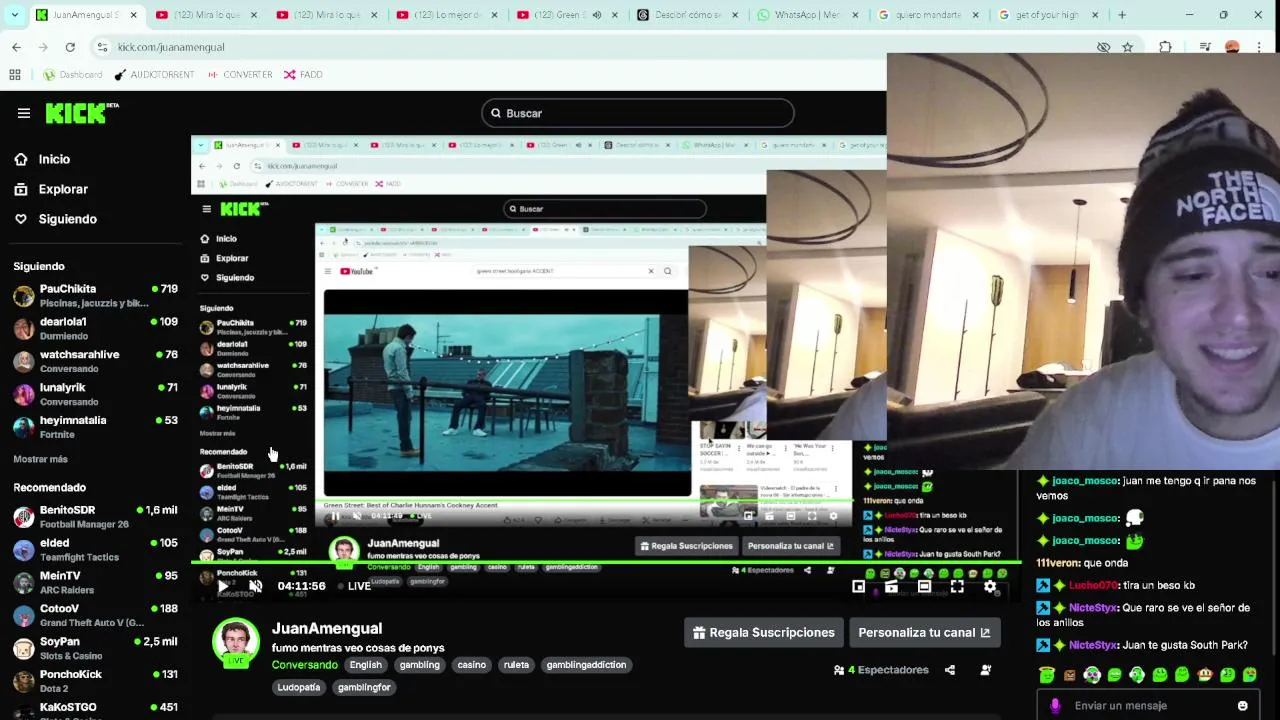Mute the Green Street YouTube tab
1280x720 pixels.
597,15
